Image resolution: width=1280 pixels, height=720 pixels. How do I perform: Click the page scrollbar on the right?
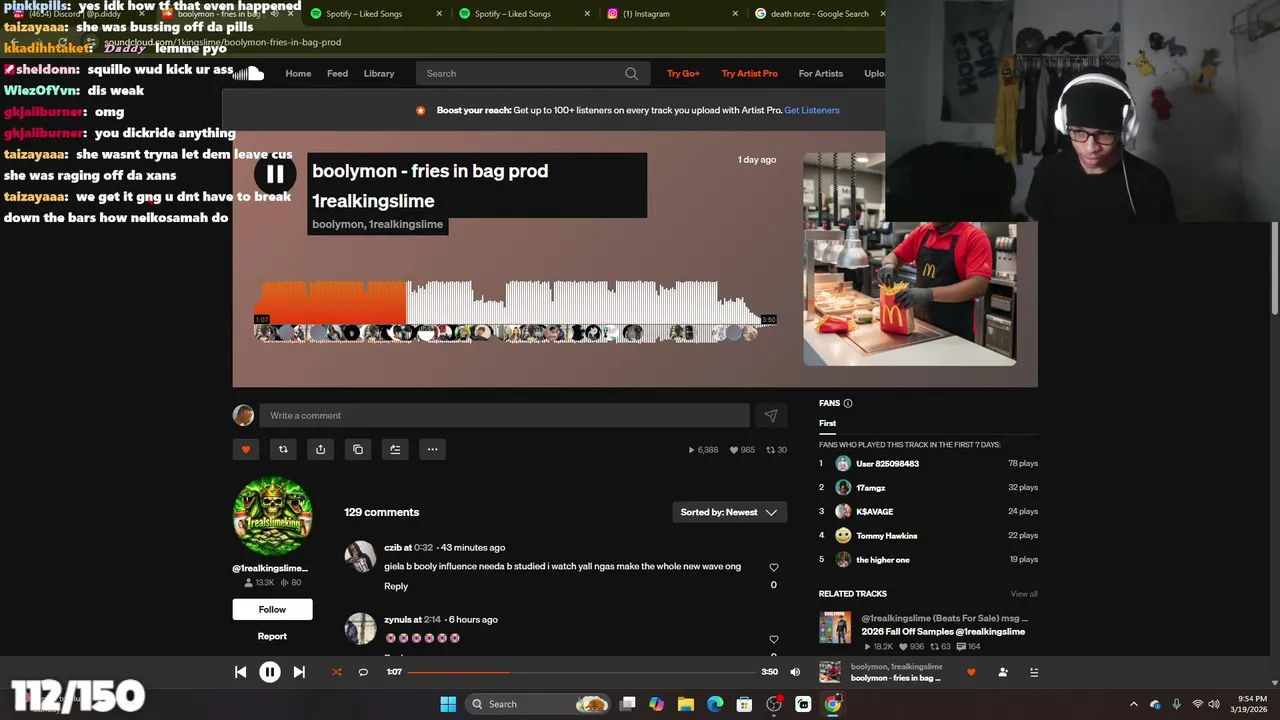click(x=1275, y=270)
